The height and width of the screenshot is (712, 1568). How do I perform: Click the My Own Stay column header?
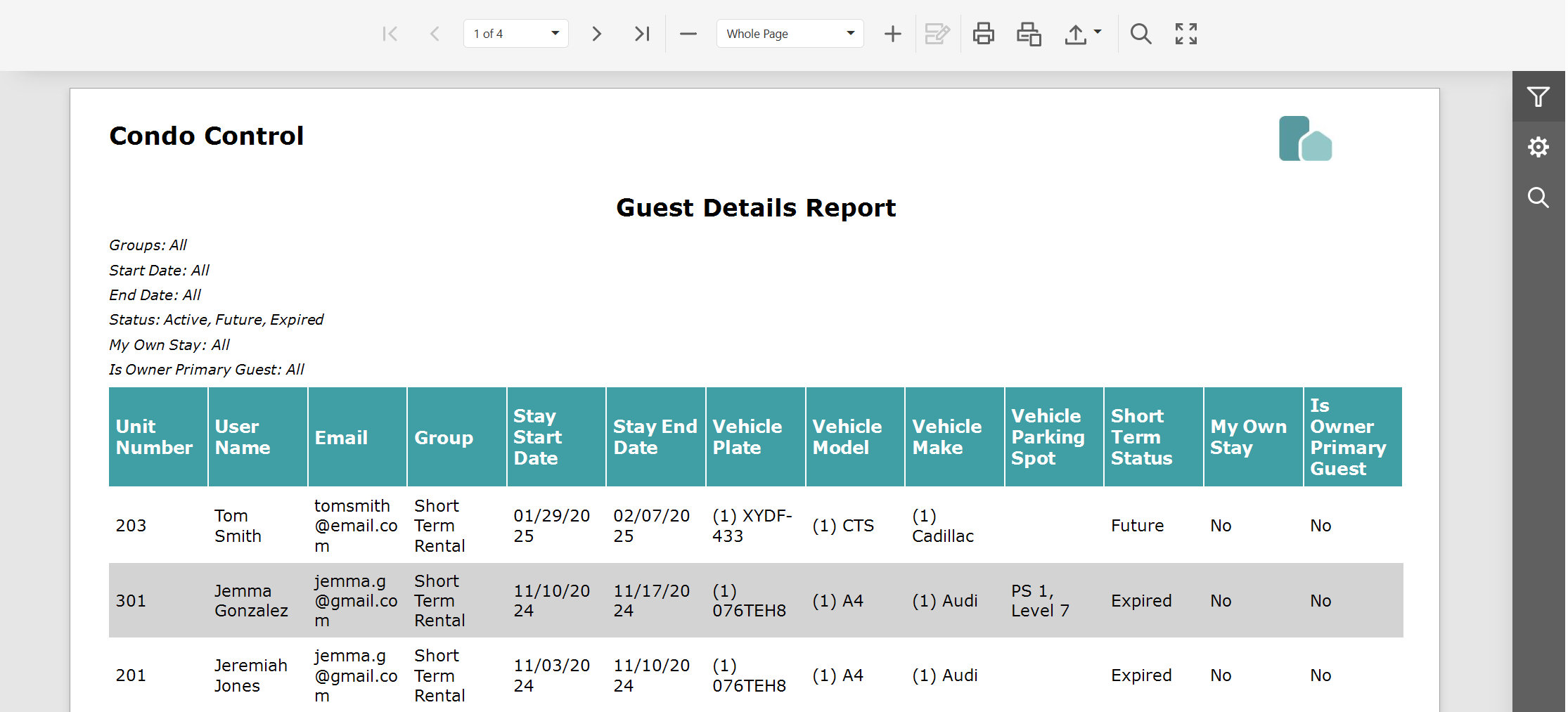[1254, 437]
